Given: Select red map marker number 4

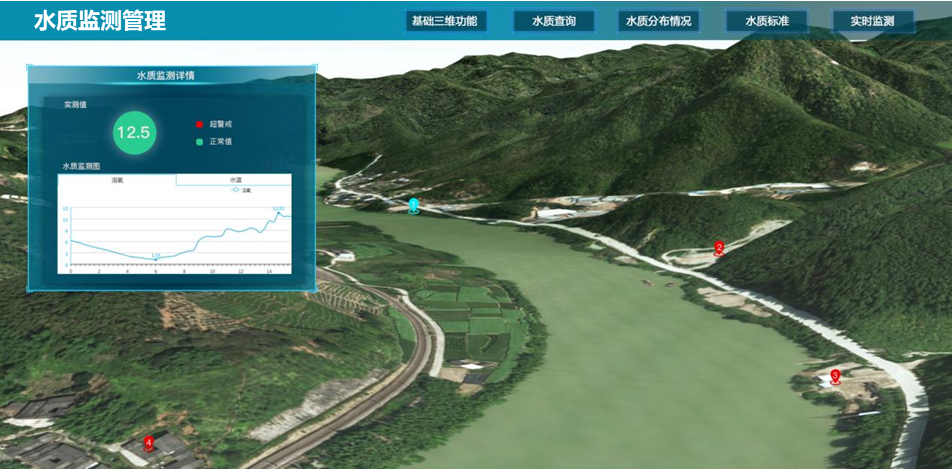Looking at the screenshot, I should tap(149, 441).
